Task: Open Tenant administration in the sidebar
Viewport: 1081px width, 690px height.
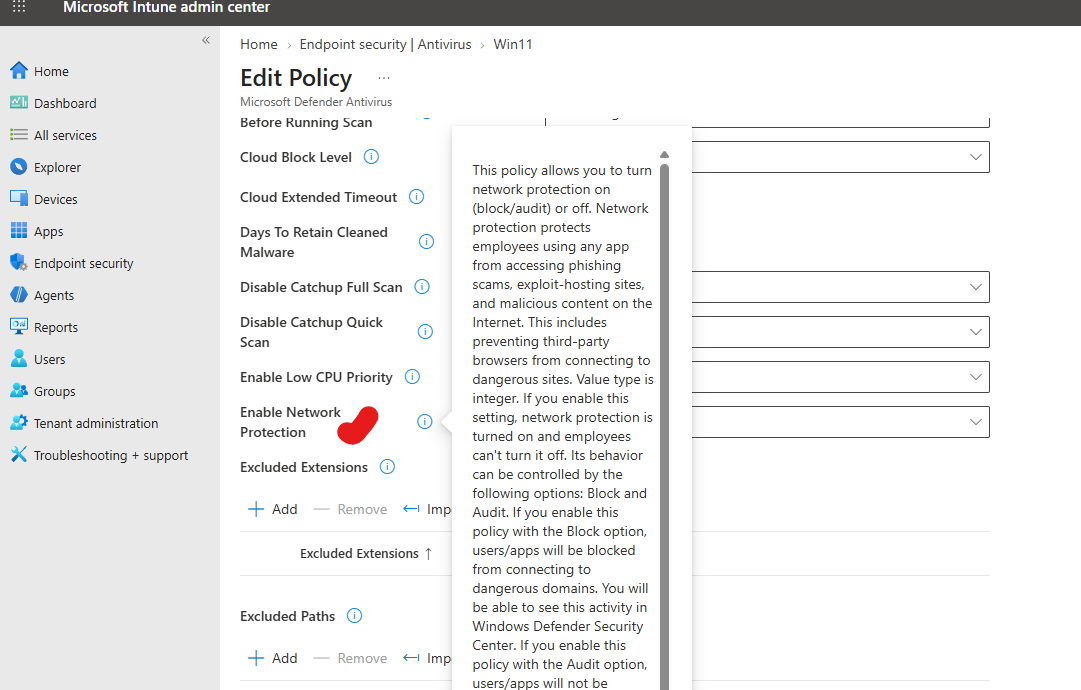Action: [96, 423]
